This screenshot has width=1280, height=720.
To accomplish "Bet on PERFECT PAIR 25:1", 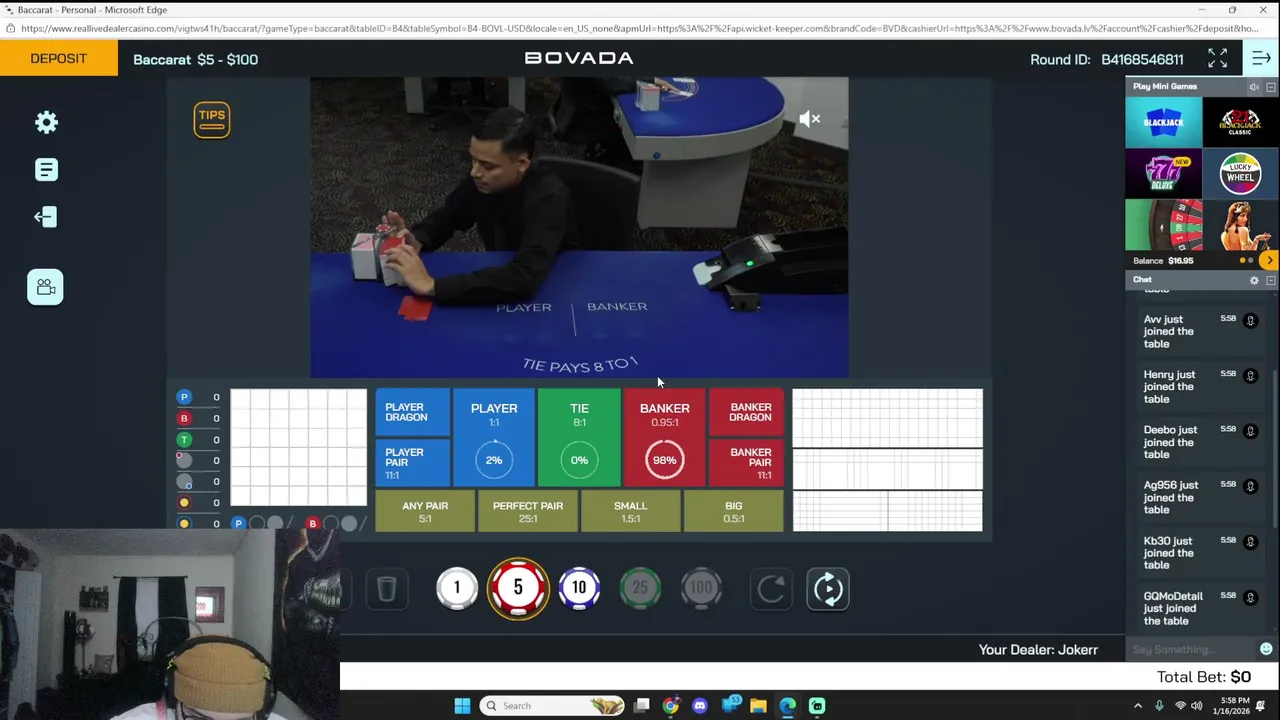I will (x=528, y=511).
